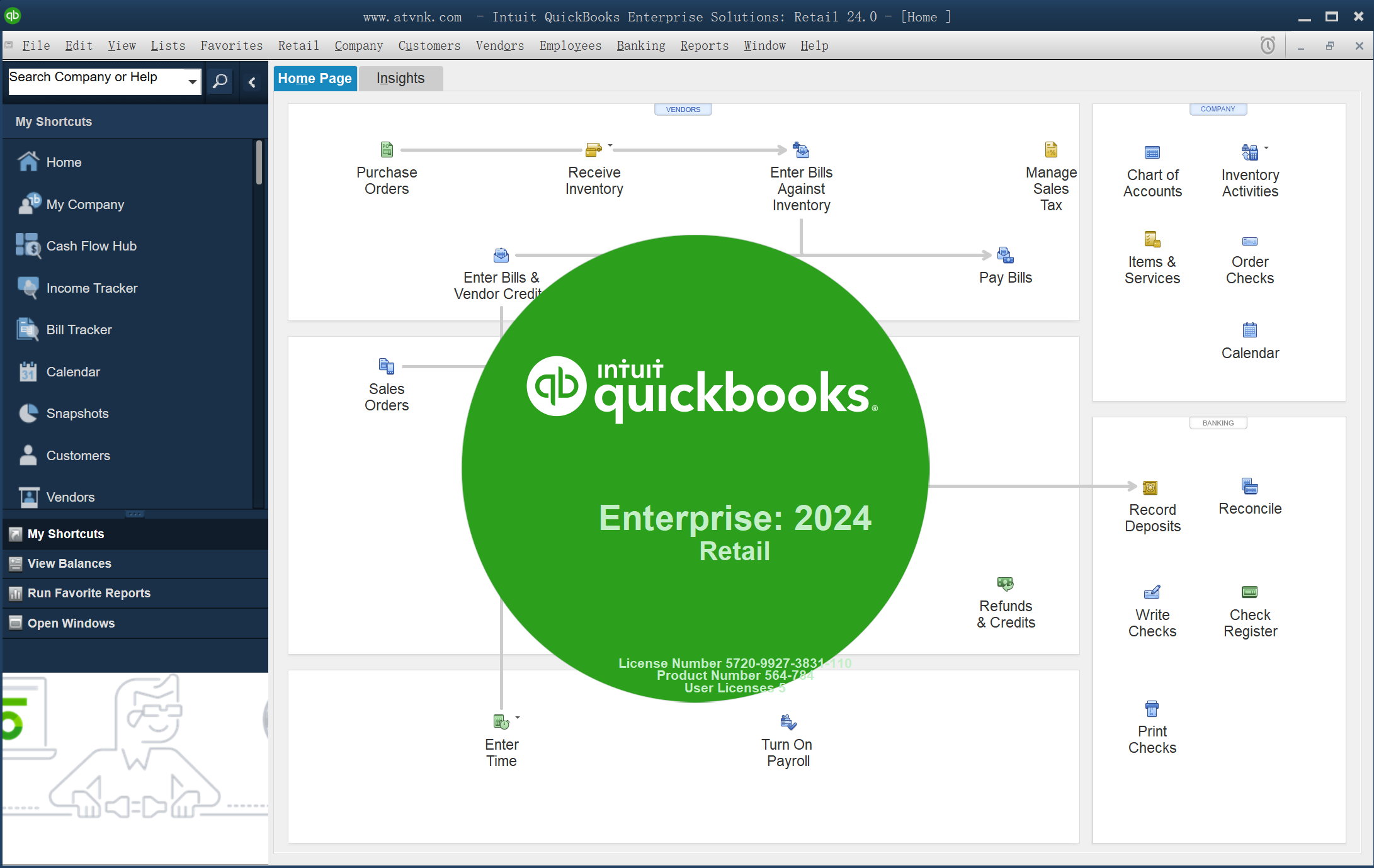
Task: Open the Lists menu
Action: click(168, 45)
